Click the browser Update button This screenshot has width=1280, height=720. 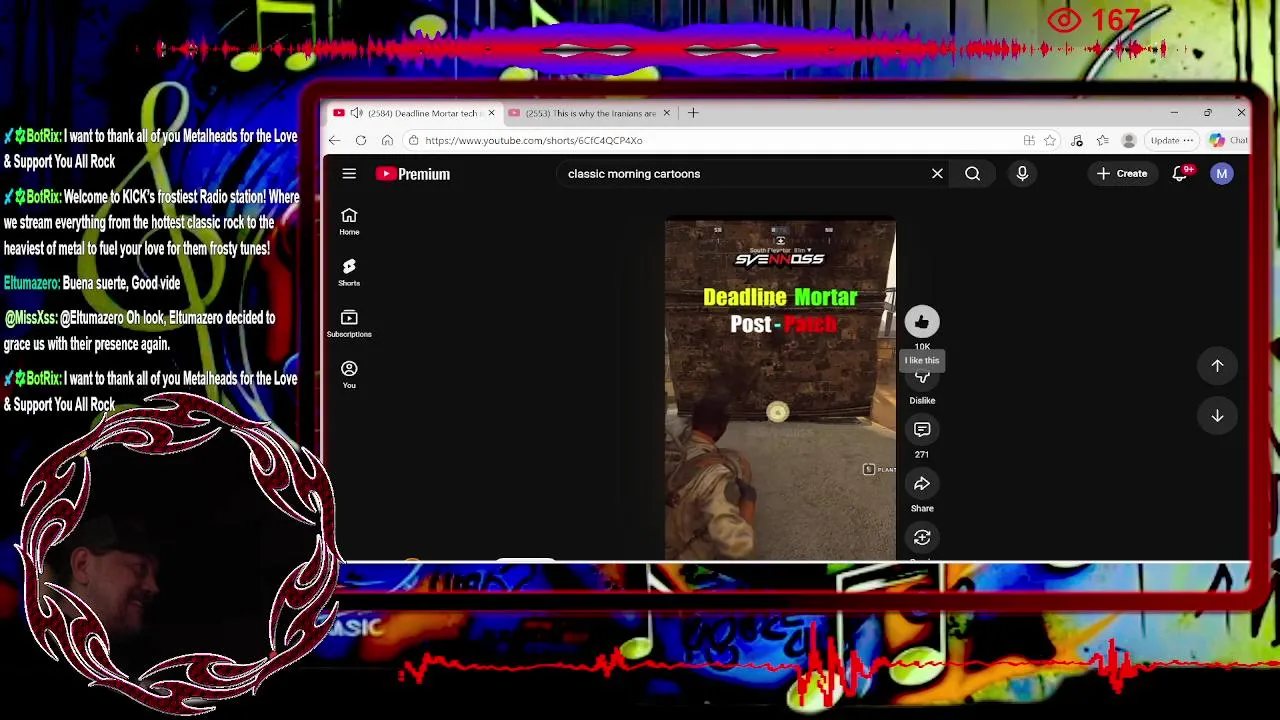(x=1170, y=141)
